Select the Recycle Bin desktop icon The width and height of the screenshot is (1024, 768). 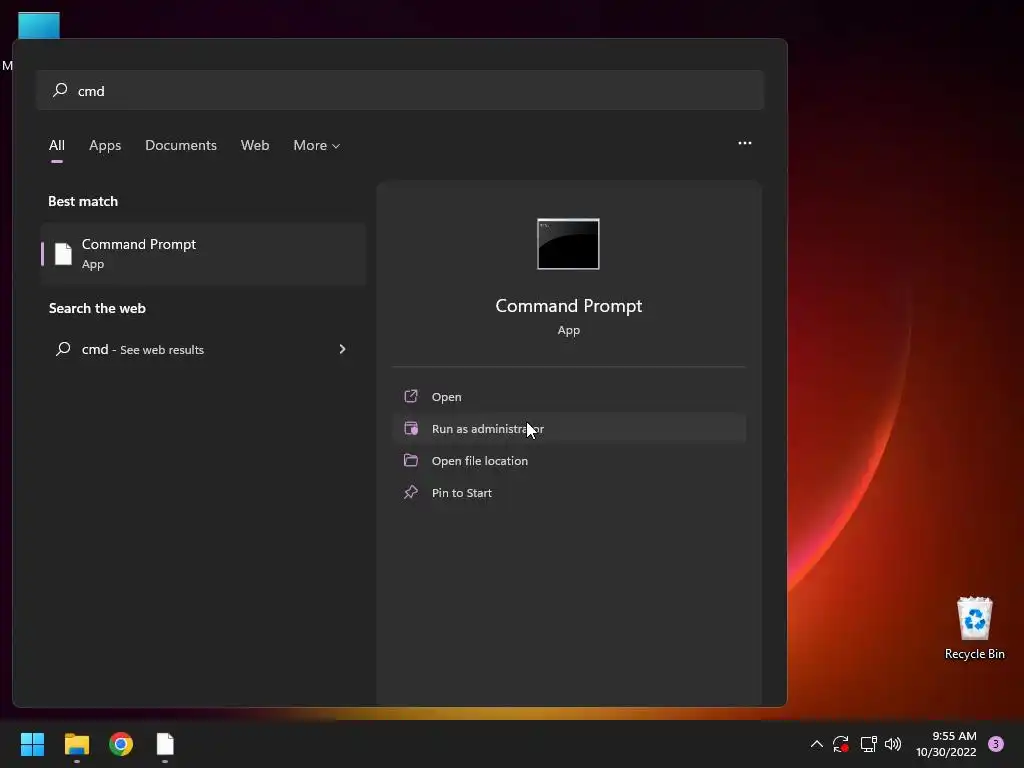pos(974,628)
